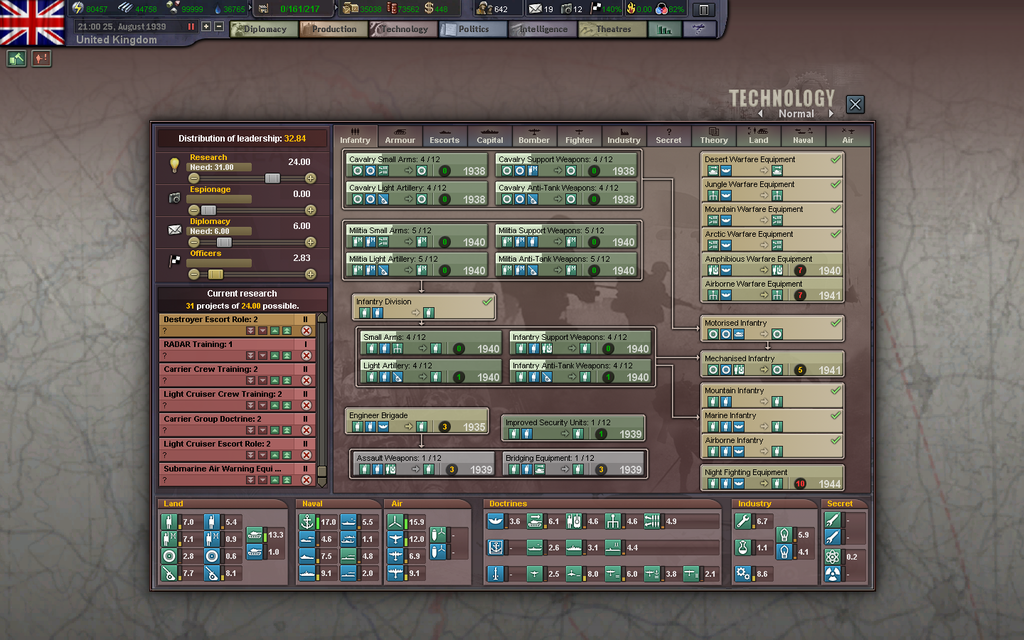Decrease game speed with minus button

(219, 27)
